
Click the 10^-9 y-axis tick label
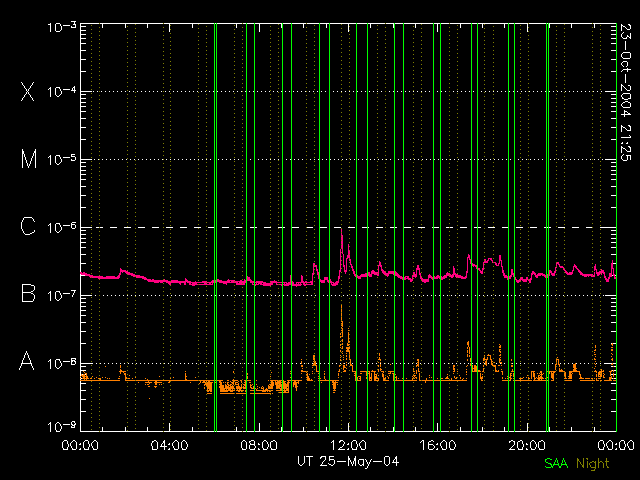tap(62, 427)
